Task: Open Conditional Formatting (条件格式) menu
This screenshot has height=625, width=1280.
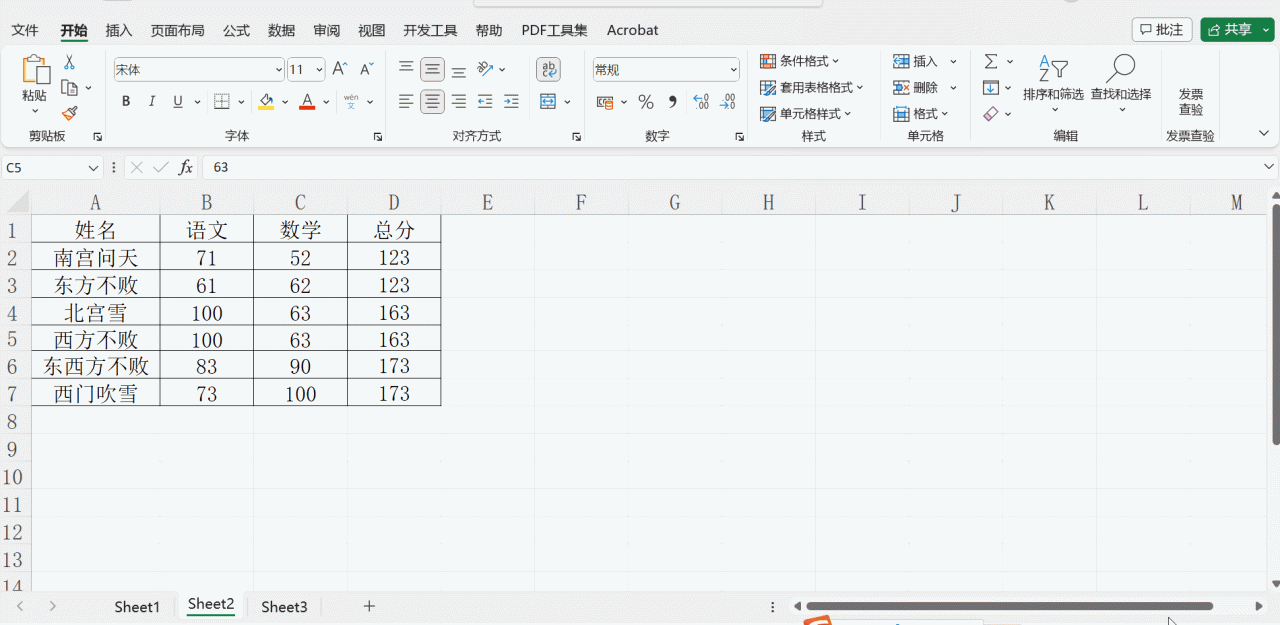Action: (800, 62)
